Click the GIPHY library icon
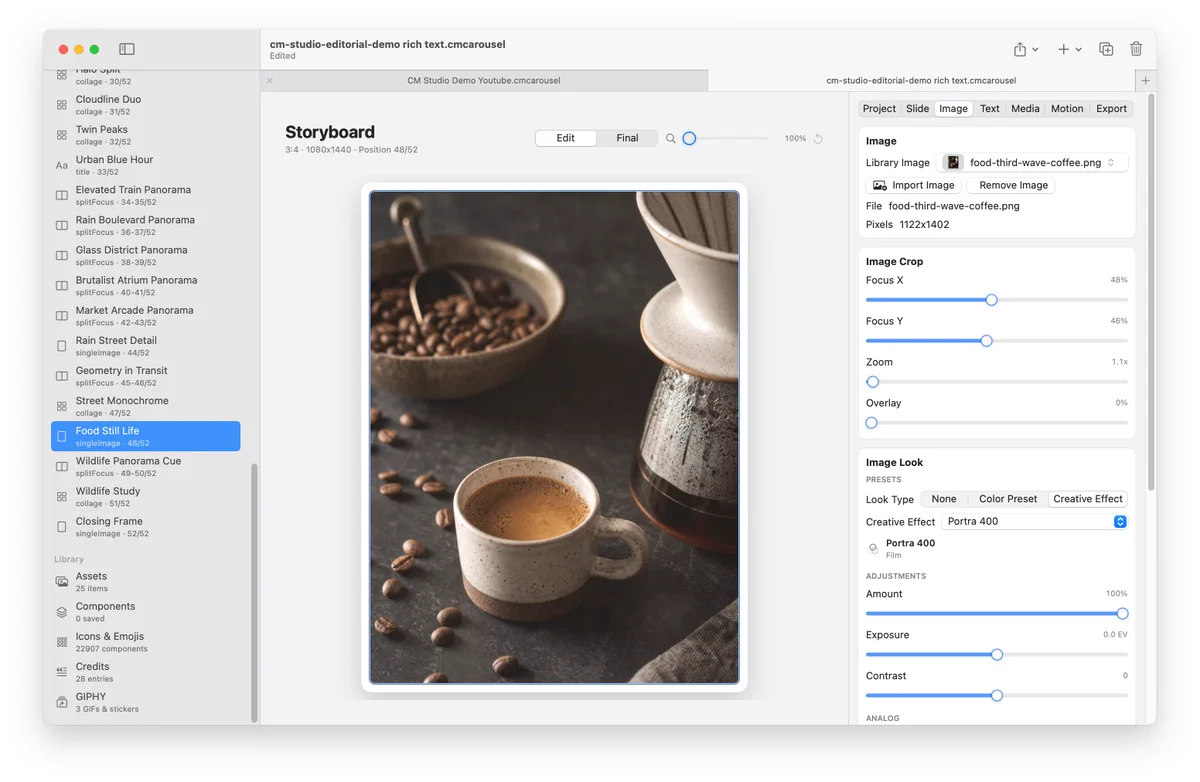The height and width of the screenshot is (782, 1200). 62,702
